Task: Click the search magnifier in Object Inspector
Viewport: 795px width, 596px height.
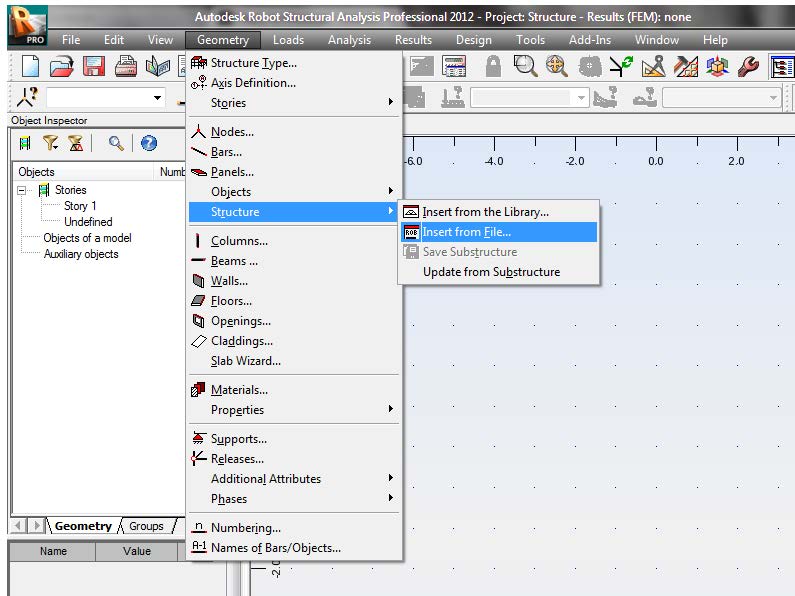Action: pos(116,143)
